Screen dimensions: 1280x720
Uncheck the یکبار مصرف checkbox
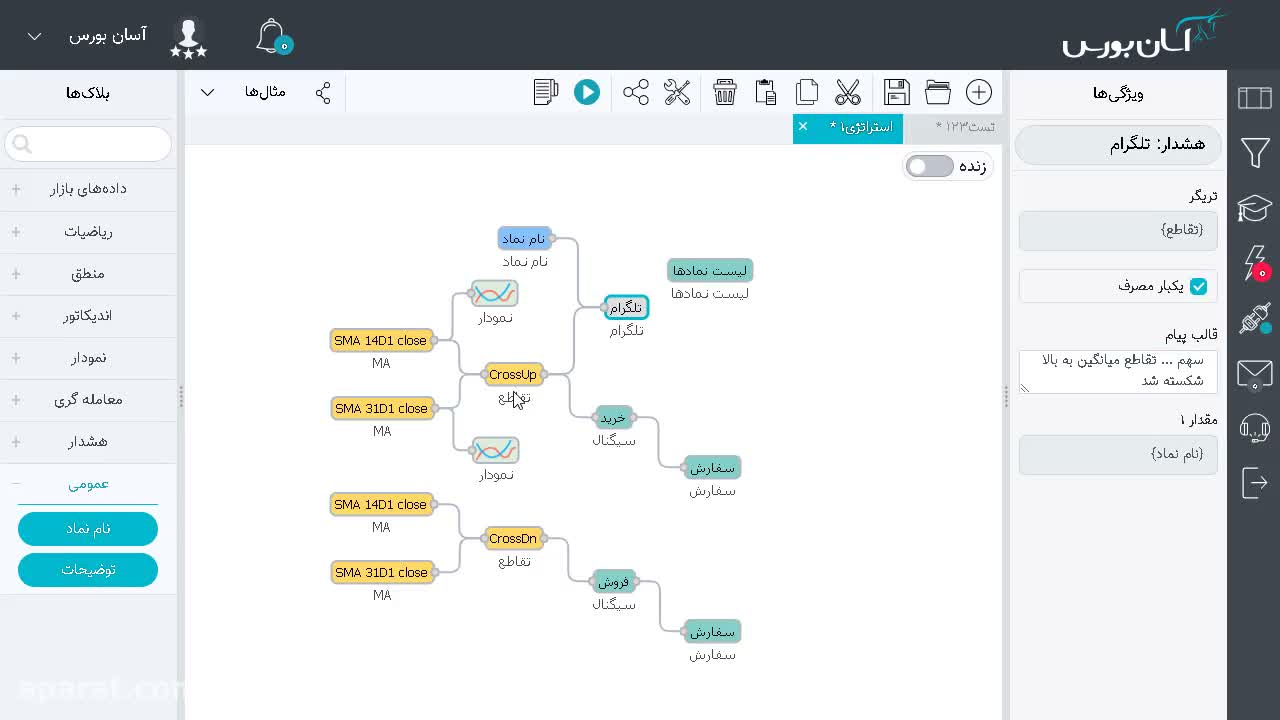coord(1198,286)
